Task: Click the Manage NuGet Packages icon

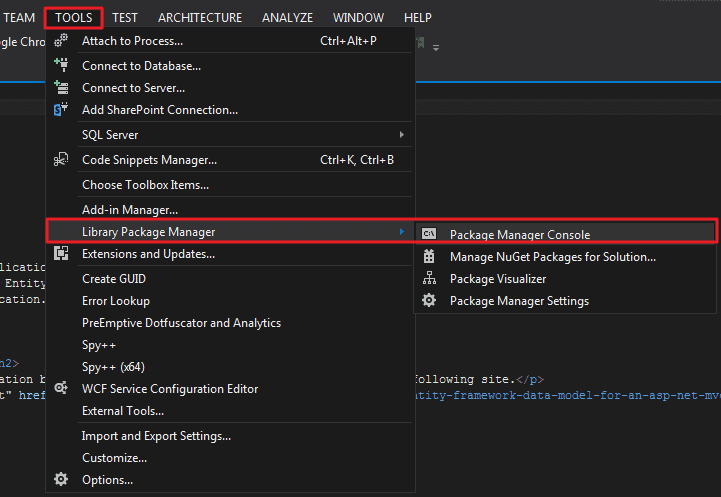Action: pos(429,257)
